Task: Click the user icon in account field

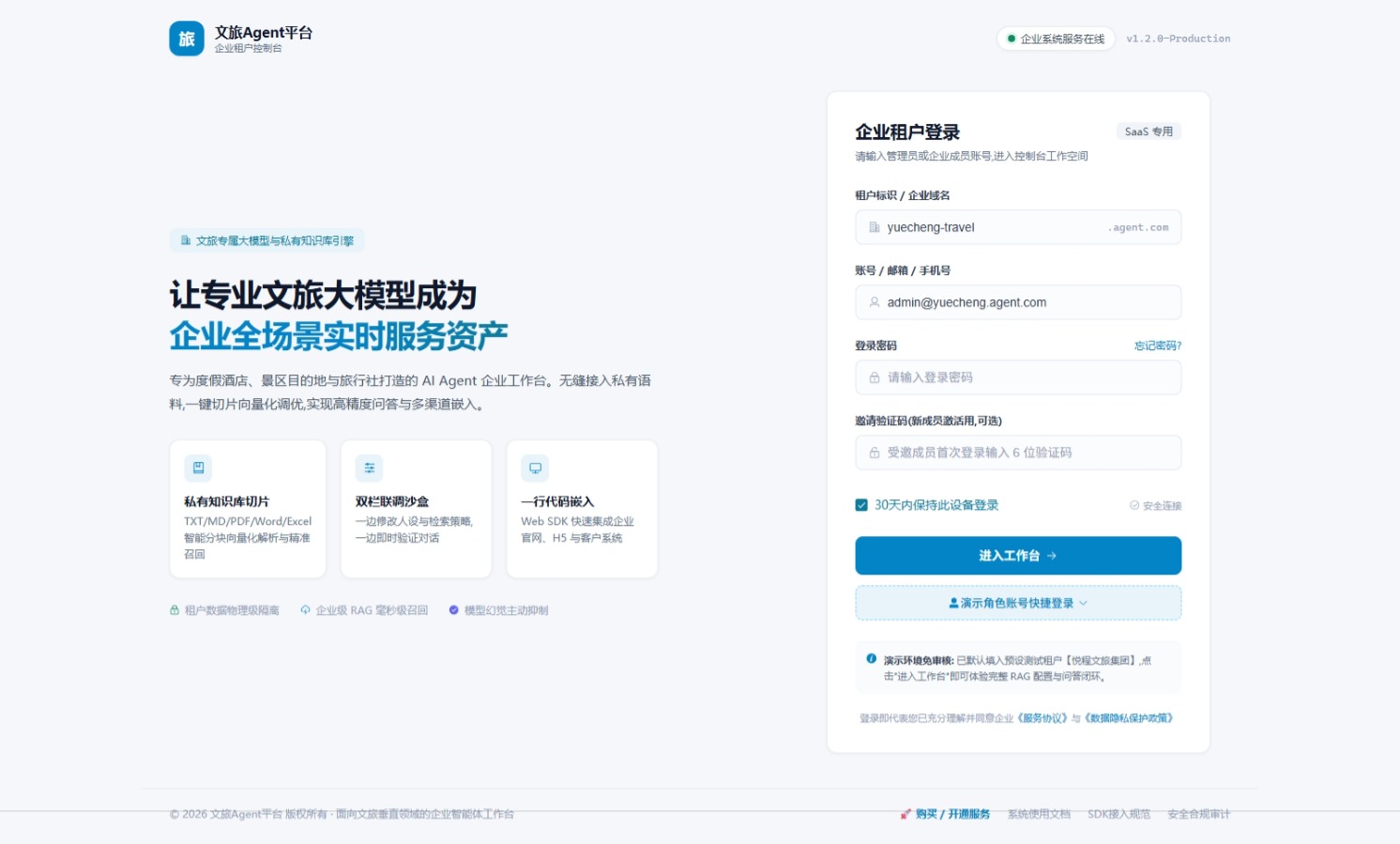Action: tap(875, 302)
